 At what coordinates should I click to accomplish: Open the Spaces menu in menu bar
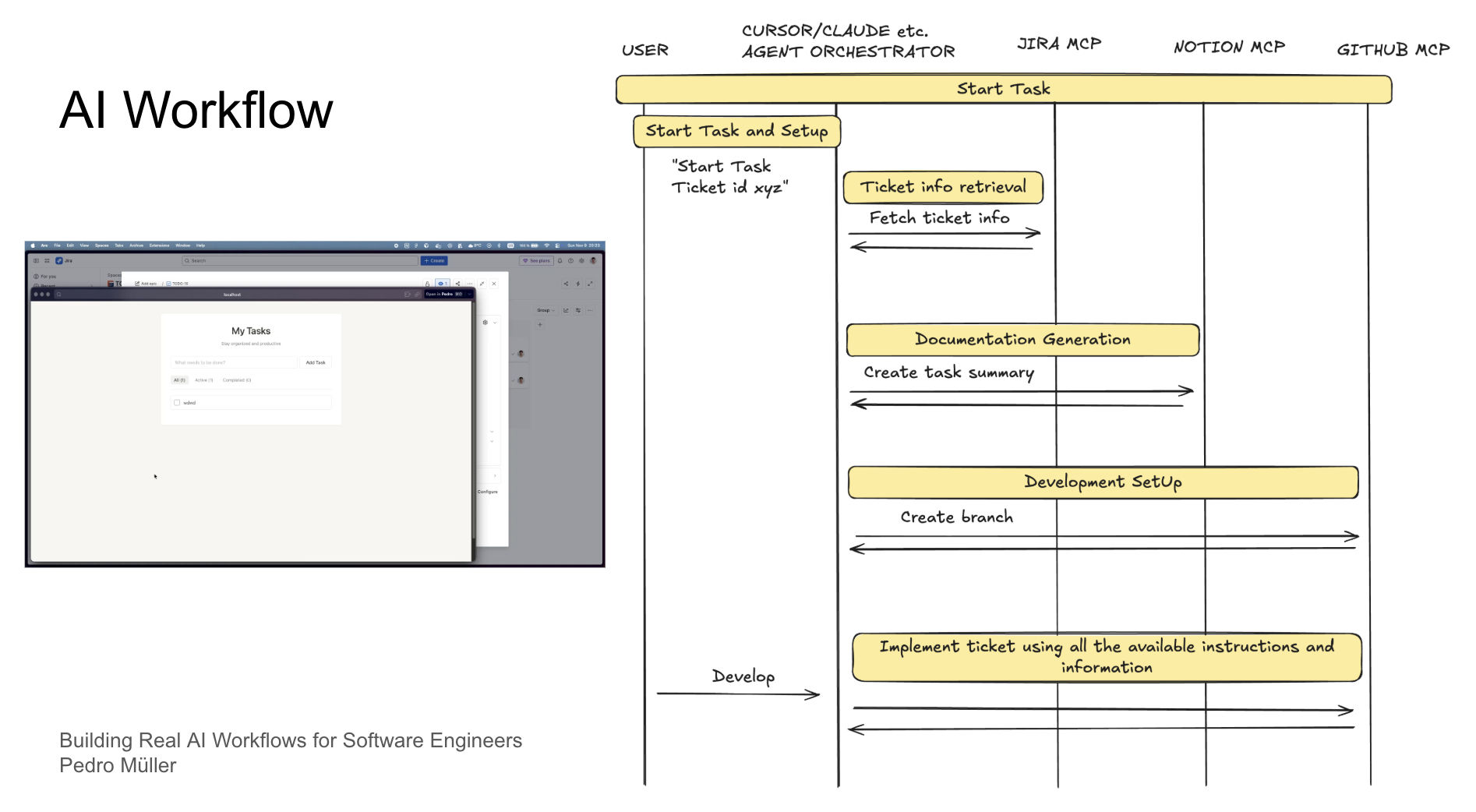coord(102,245)
